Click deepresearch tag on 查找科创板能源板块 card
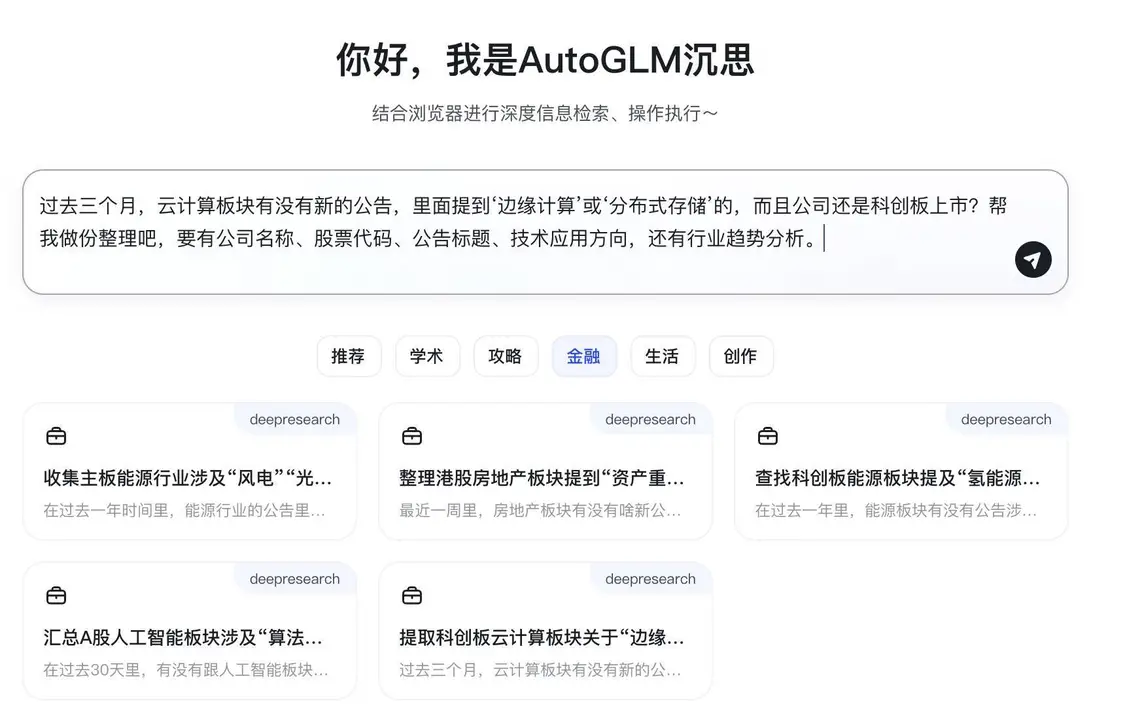 coord(1006,420)
